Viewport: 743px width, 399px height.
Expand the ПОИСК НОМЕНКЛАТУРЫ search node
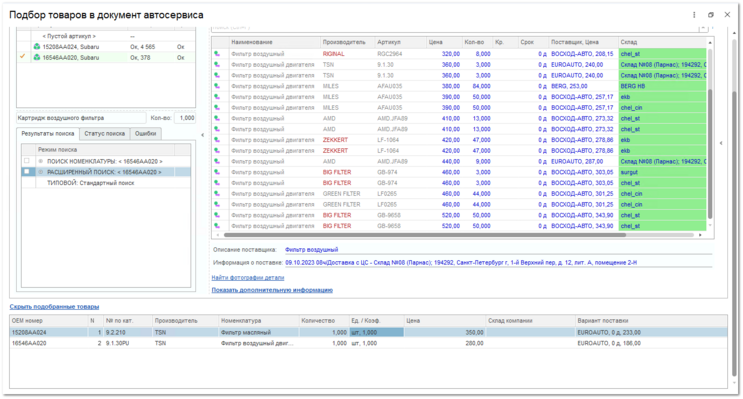(x=41, y=162)
